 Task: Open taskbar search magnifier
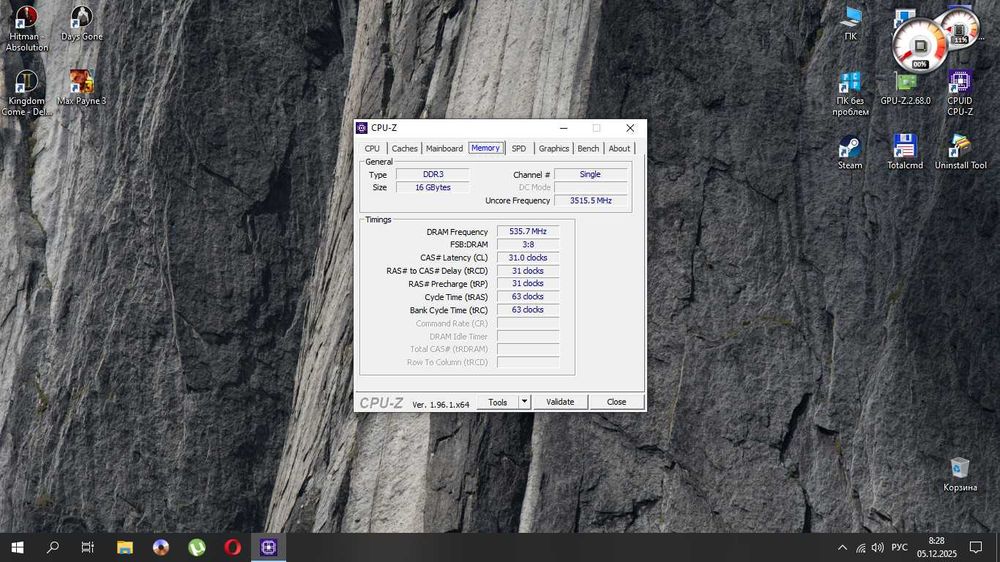[x=53, y=547]
